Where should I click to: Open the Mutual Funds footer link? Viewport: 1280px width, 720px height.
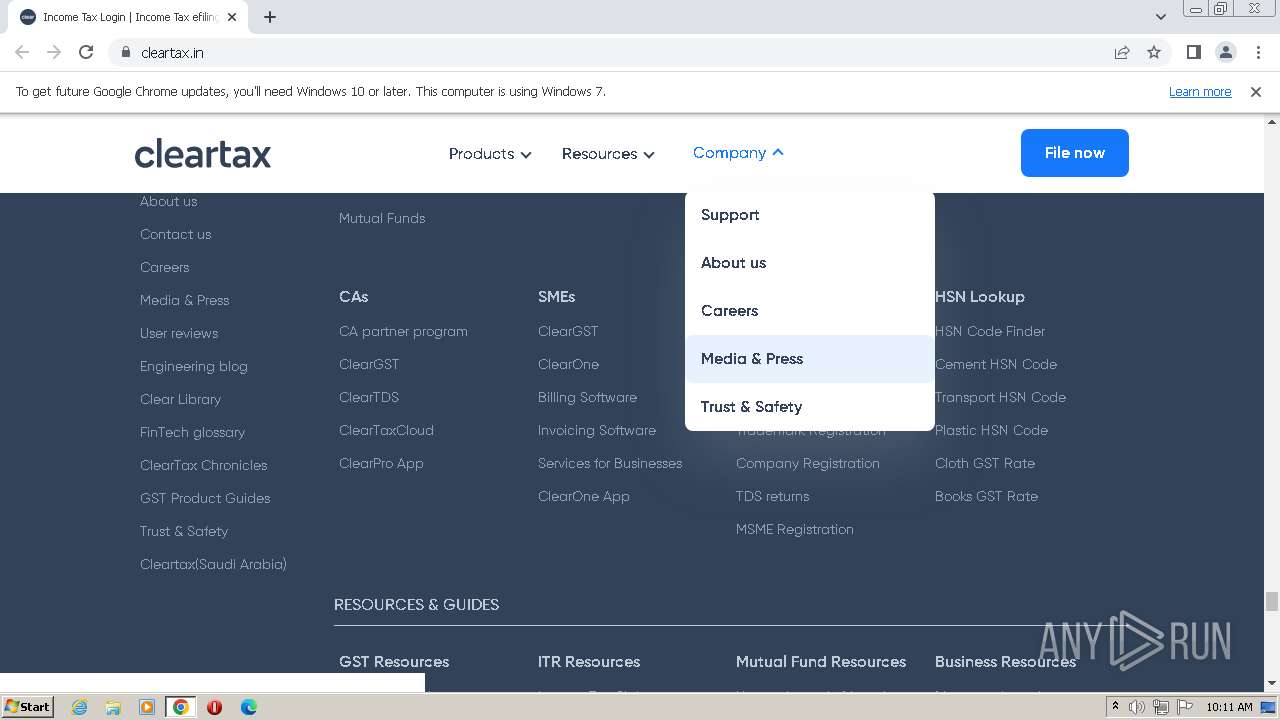[382, 218]
